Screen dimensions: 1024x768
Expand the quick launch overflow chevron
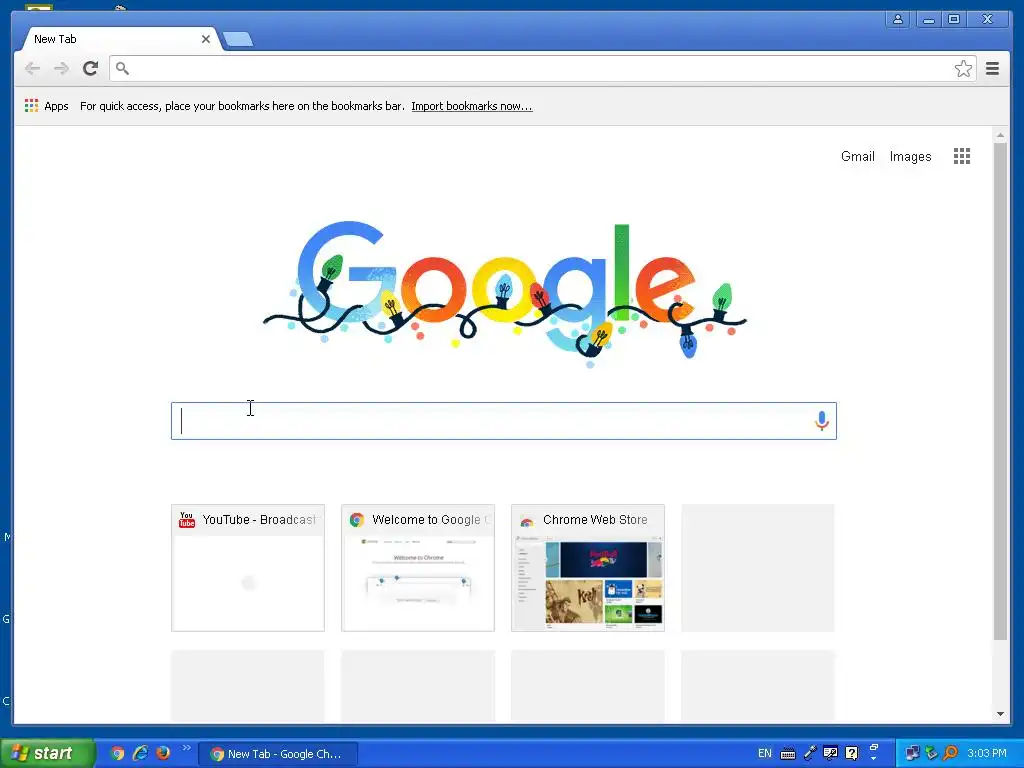coord(186,748)
